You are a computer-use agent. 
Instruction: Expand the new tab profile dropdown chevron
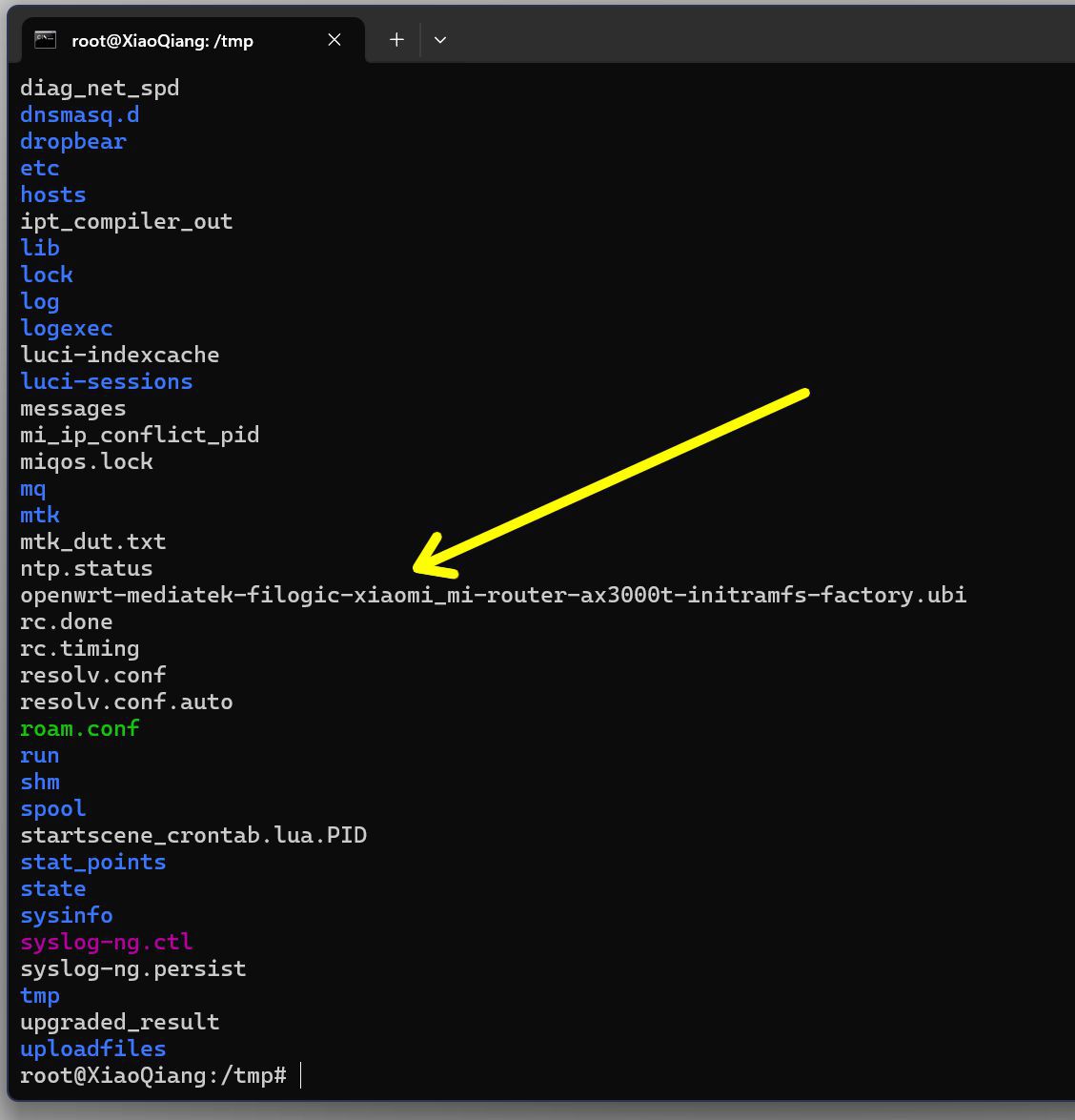(440, 40)
